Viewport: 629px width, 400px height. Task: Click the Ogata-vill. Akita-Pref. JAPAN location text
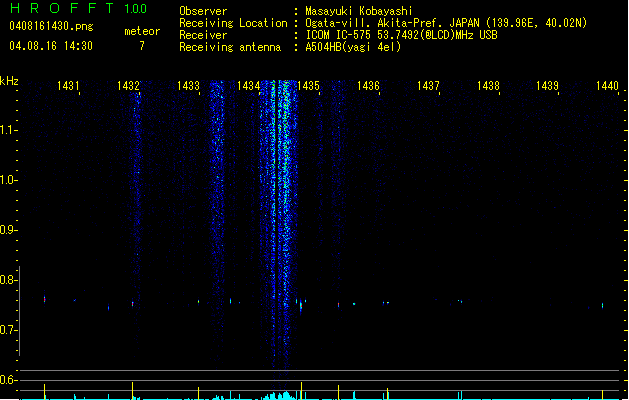[x=446, y=23]
